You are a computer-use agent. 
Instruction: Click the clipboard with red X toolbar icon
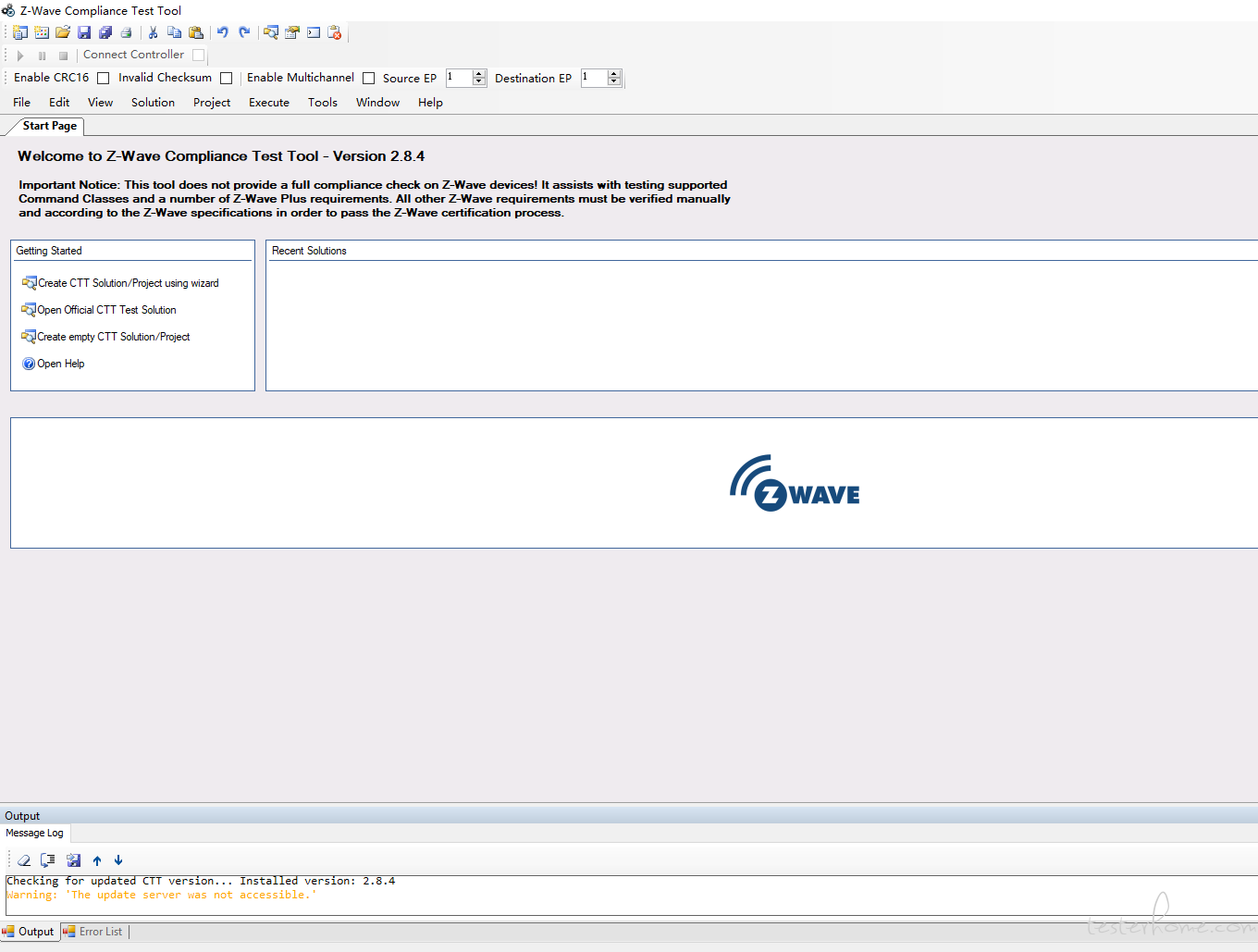click(x=335, y=32)
